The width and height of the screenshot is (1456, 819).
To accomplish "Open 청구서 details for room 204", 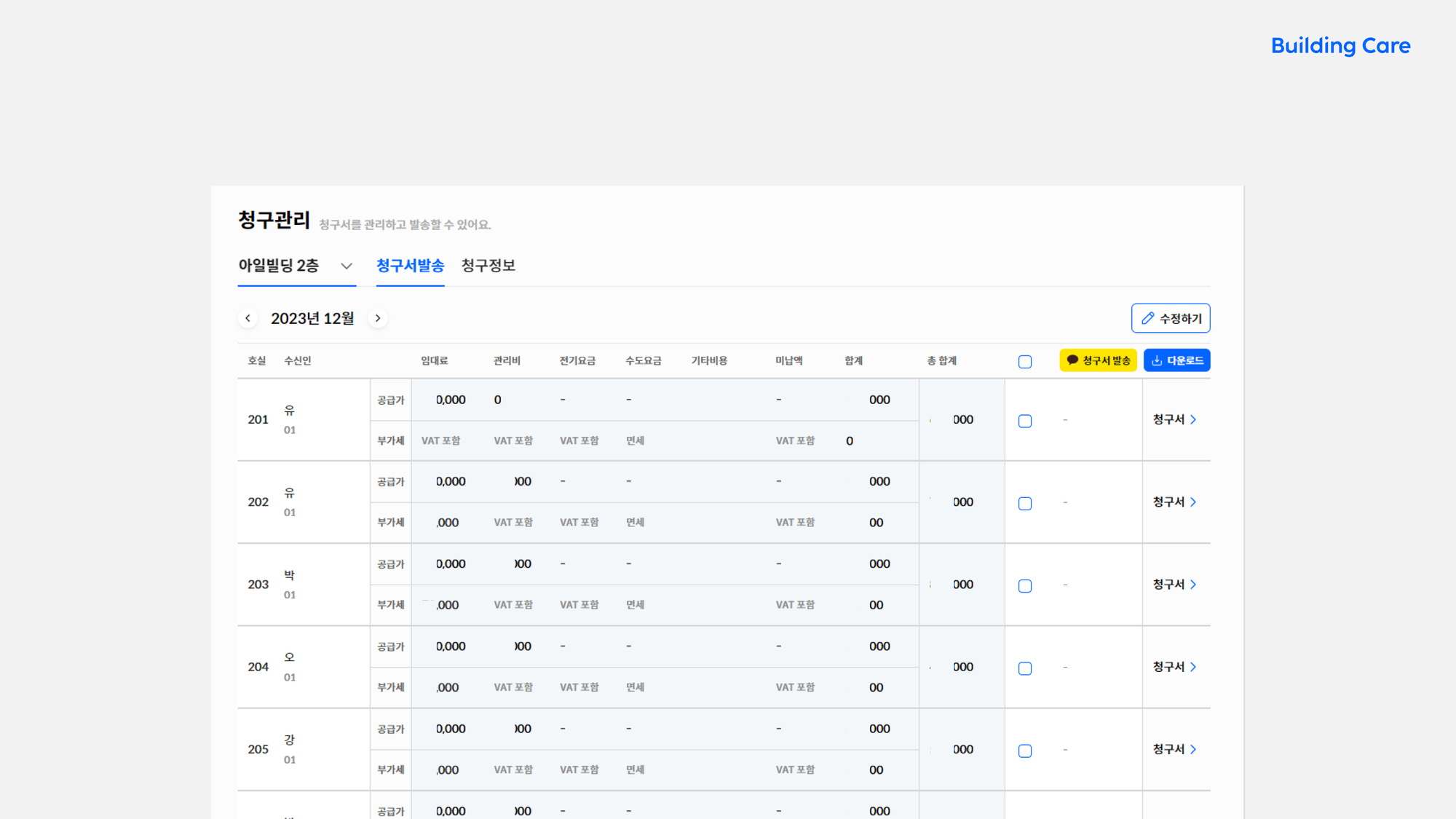I will click(1169, 667).
